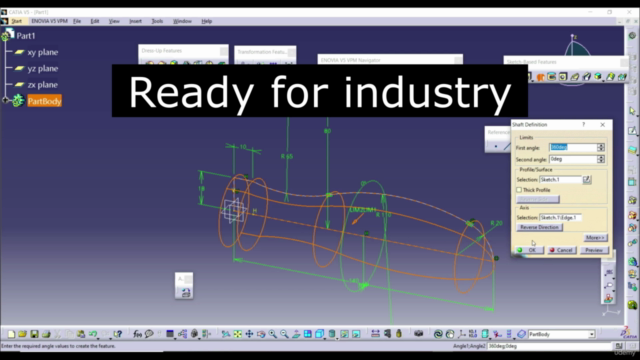Click the Axis System icon

click(462, 334)
